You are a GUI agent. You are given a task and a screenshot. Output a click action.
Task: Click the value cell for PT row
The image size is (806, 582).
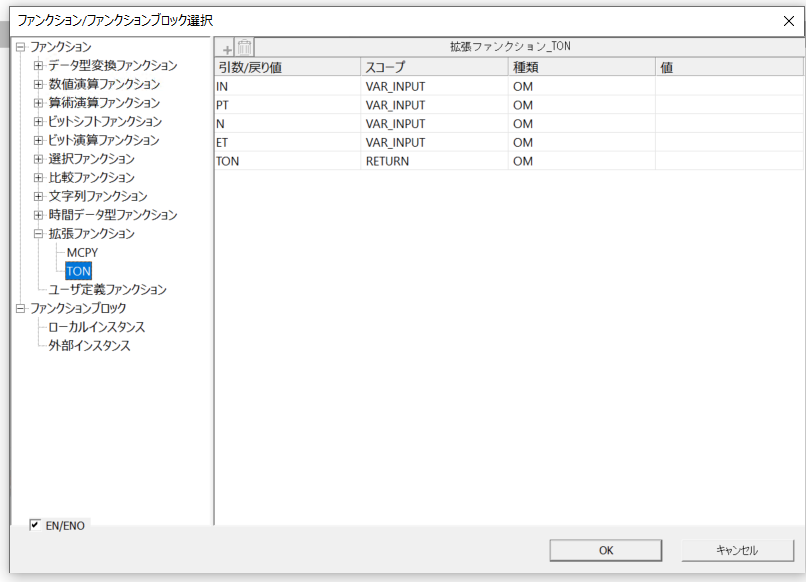point(729,105)
